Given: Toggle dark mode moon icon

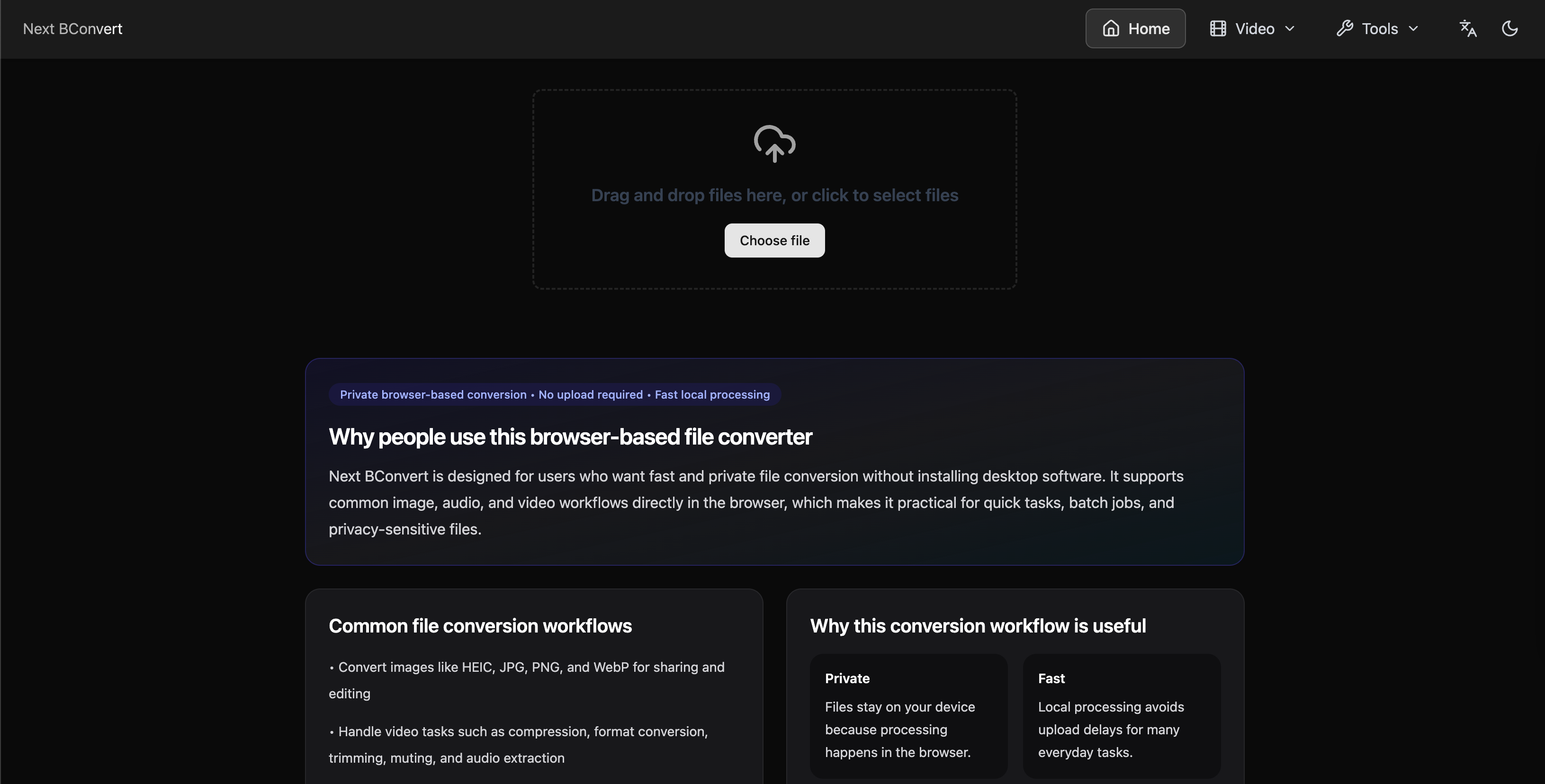Looking at the screenshot, I should 1509,29.
